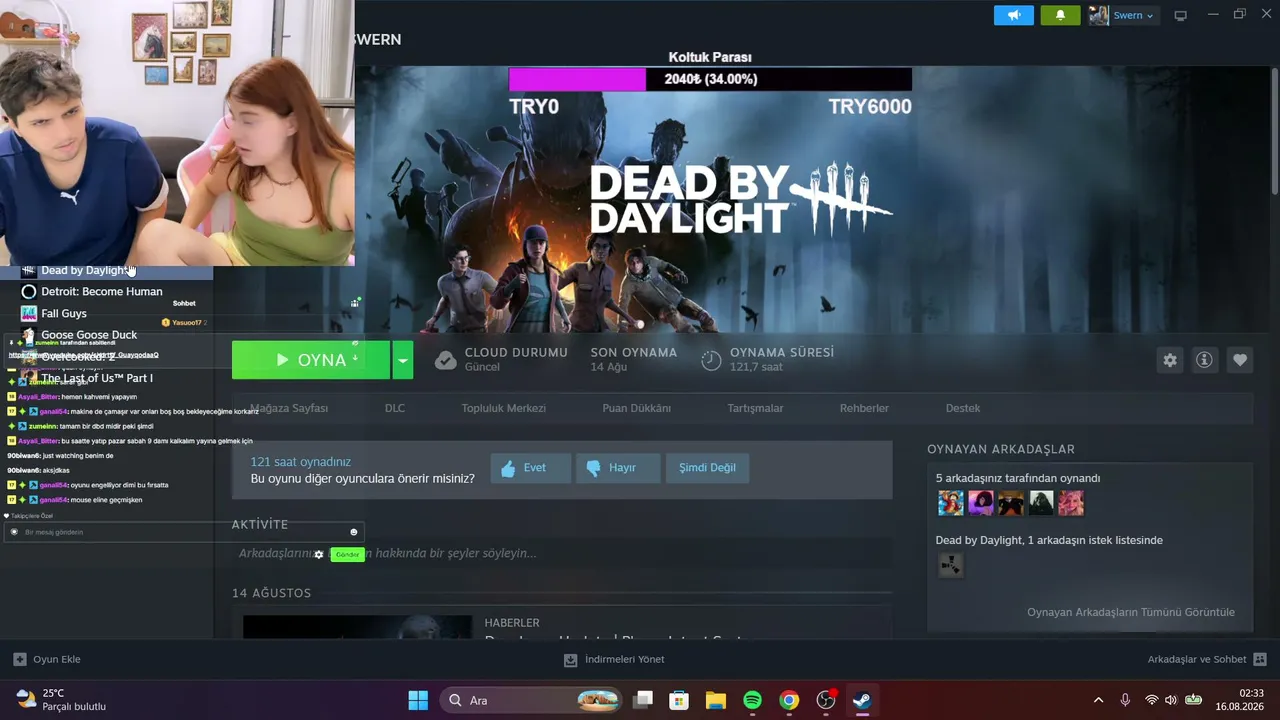Image resolution: width=1280 pixels, height=720 pixels.
Task: Select Şimdi Değil button
Action: point(708,468)
